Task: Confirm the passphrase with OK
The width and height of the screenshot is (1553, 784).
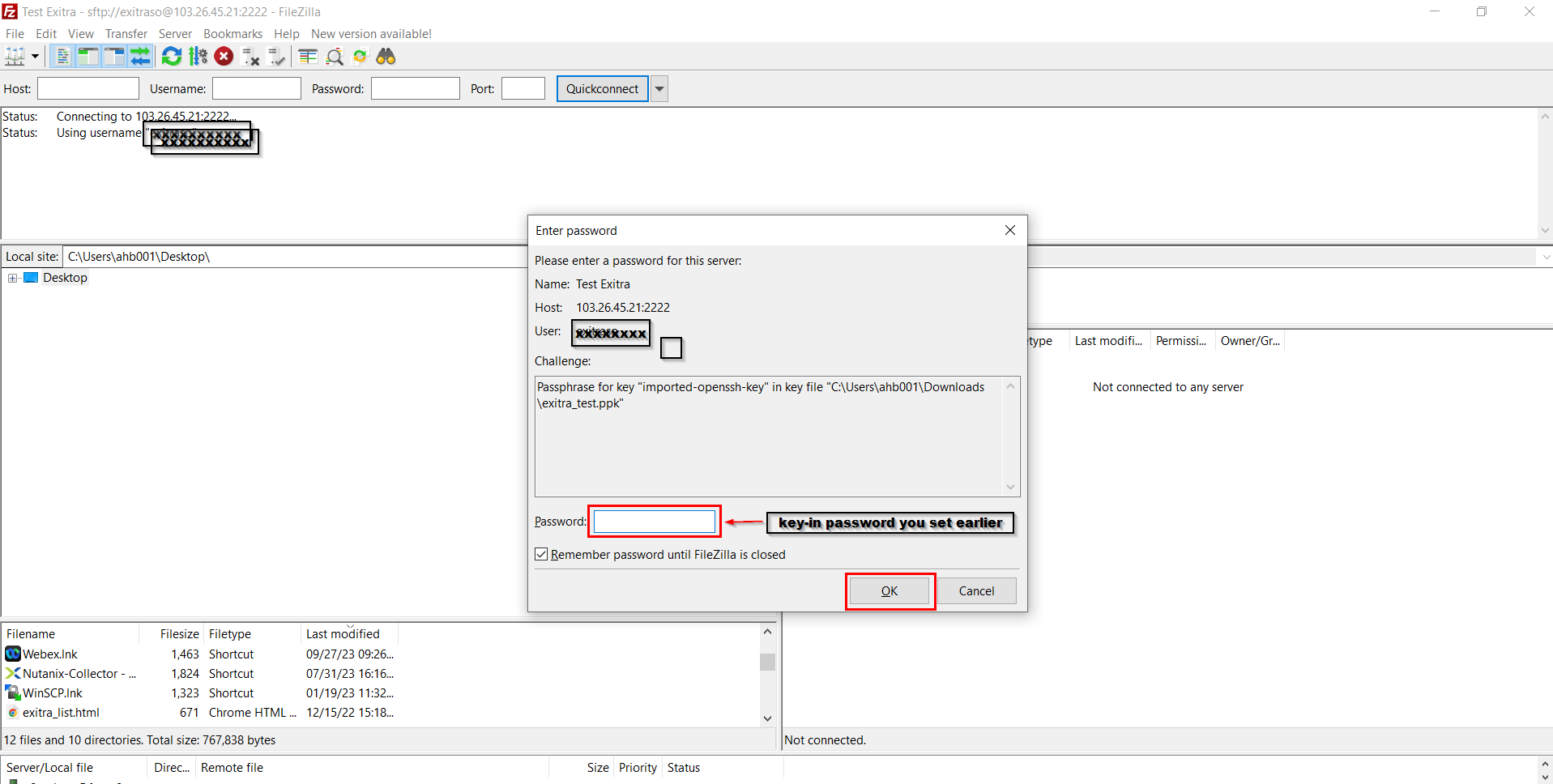Action: pos(890,591)
